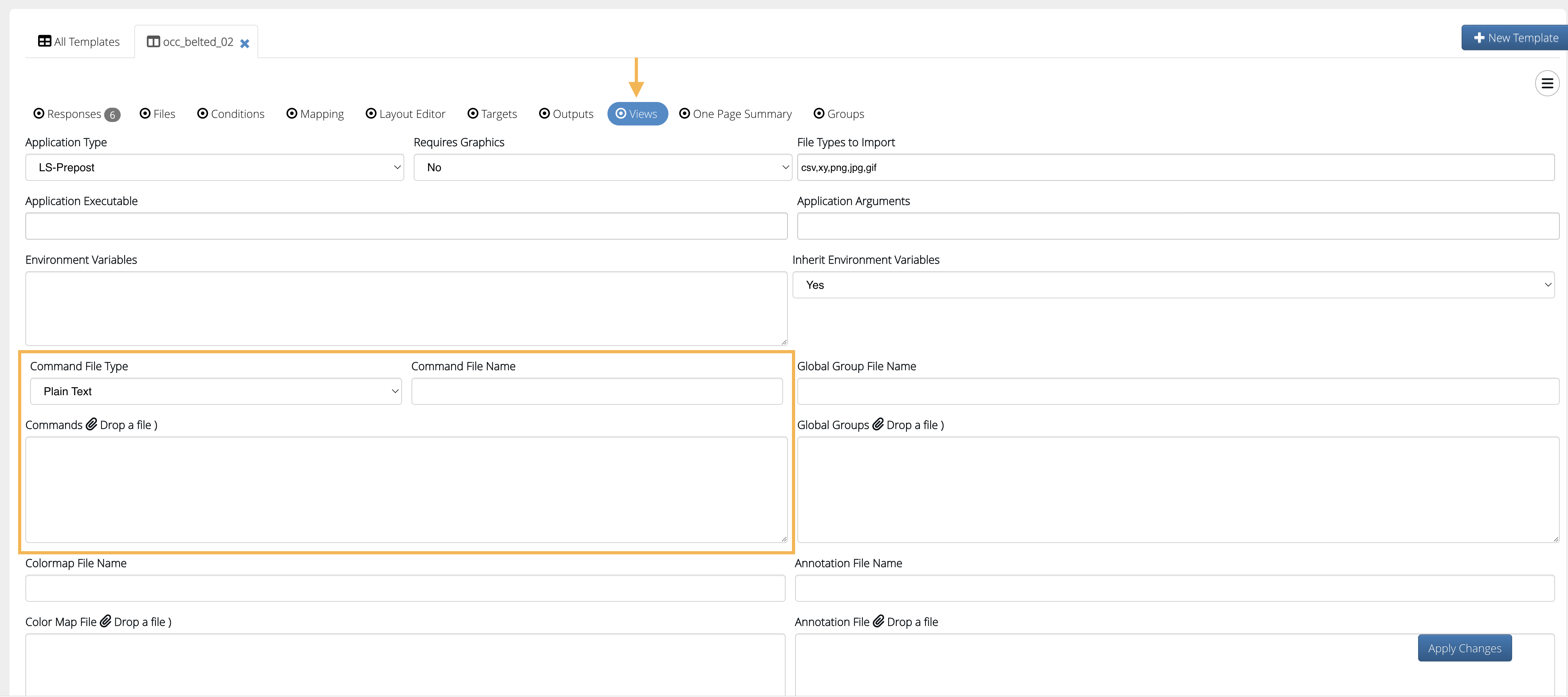Click inside the Commands text area
Screen dimensions: 1568x697
pos(406,490)
